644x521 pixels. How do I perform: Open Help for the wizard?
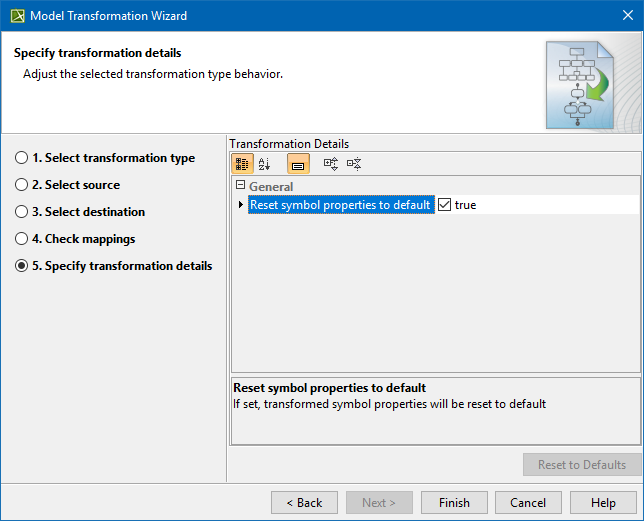coord(603,503)
